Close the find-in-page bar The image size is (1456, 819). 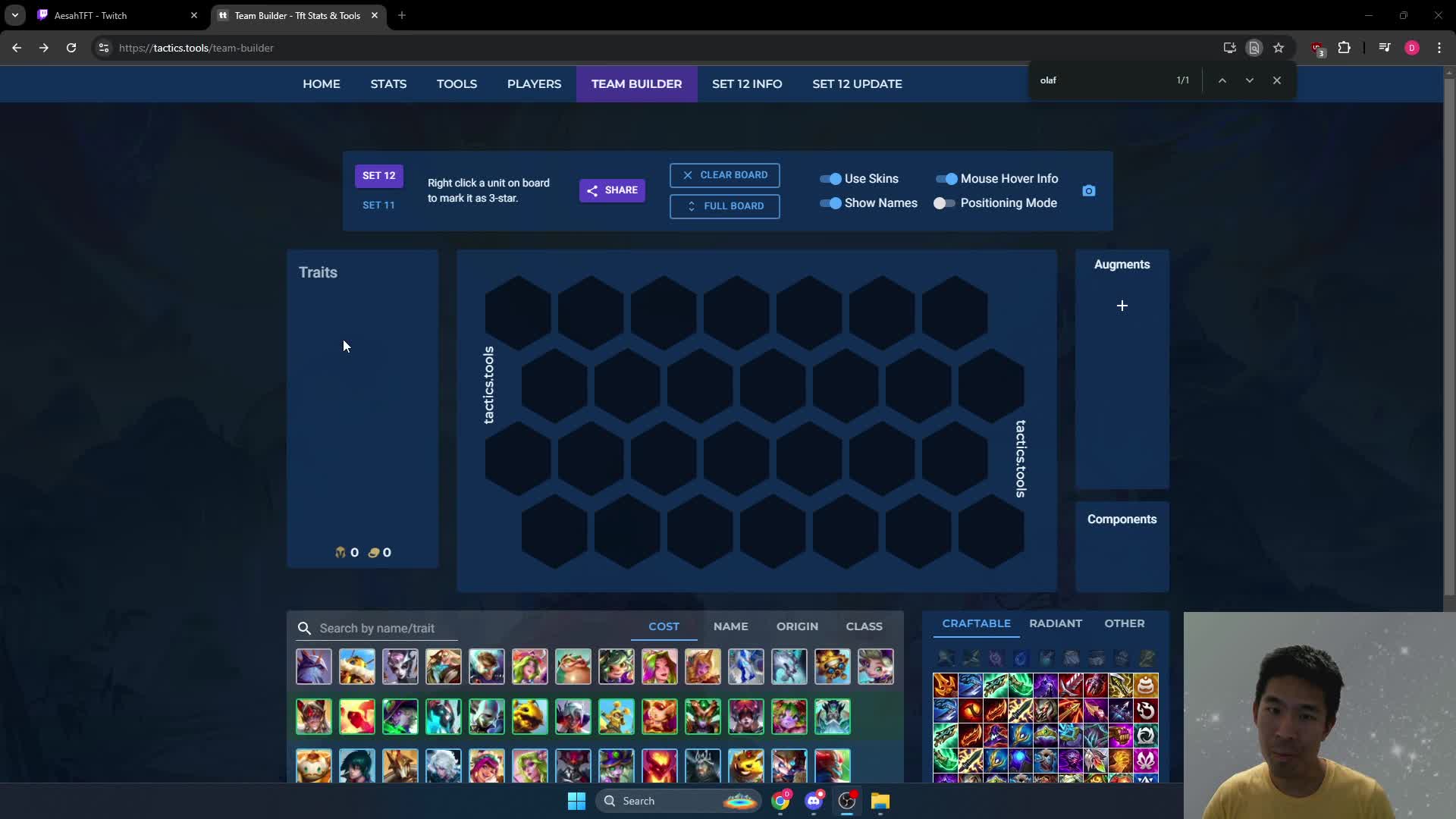pyautogui.click(x=1277, y=80)
